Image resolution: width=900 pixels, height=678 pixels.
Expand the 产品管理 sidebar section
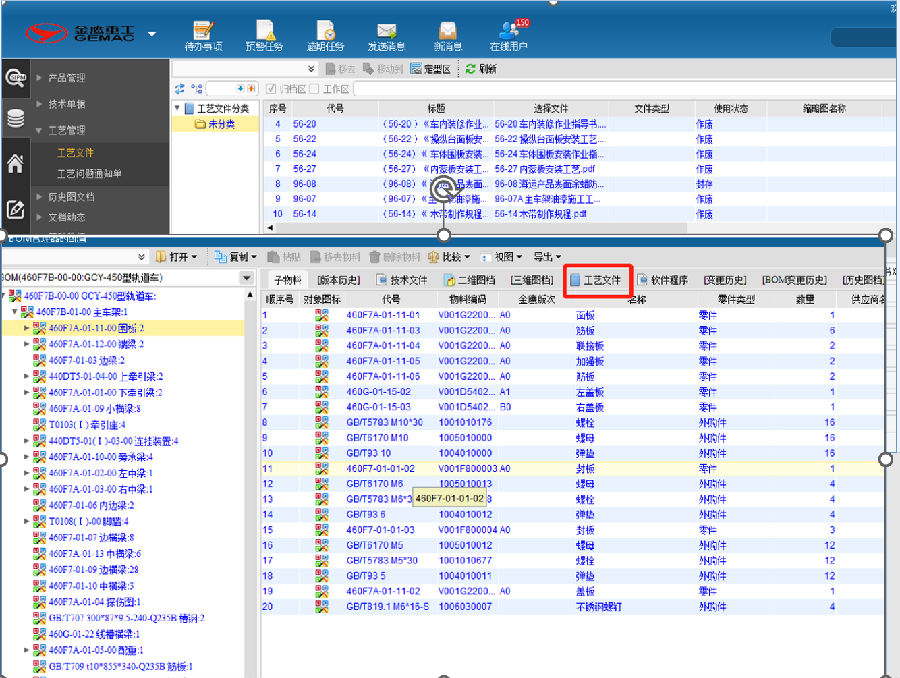click(x=67, y=78)
